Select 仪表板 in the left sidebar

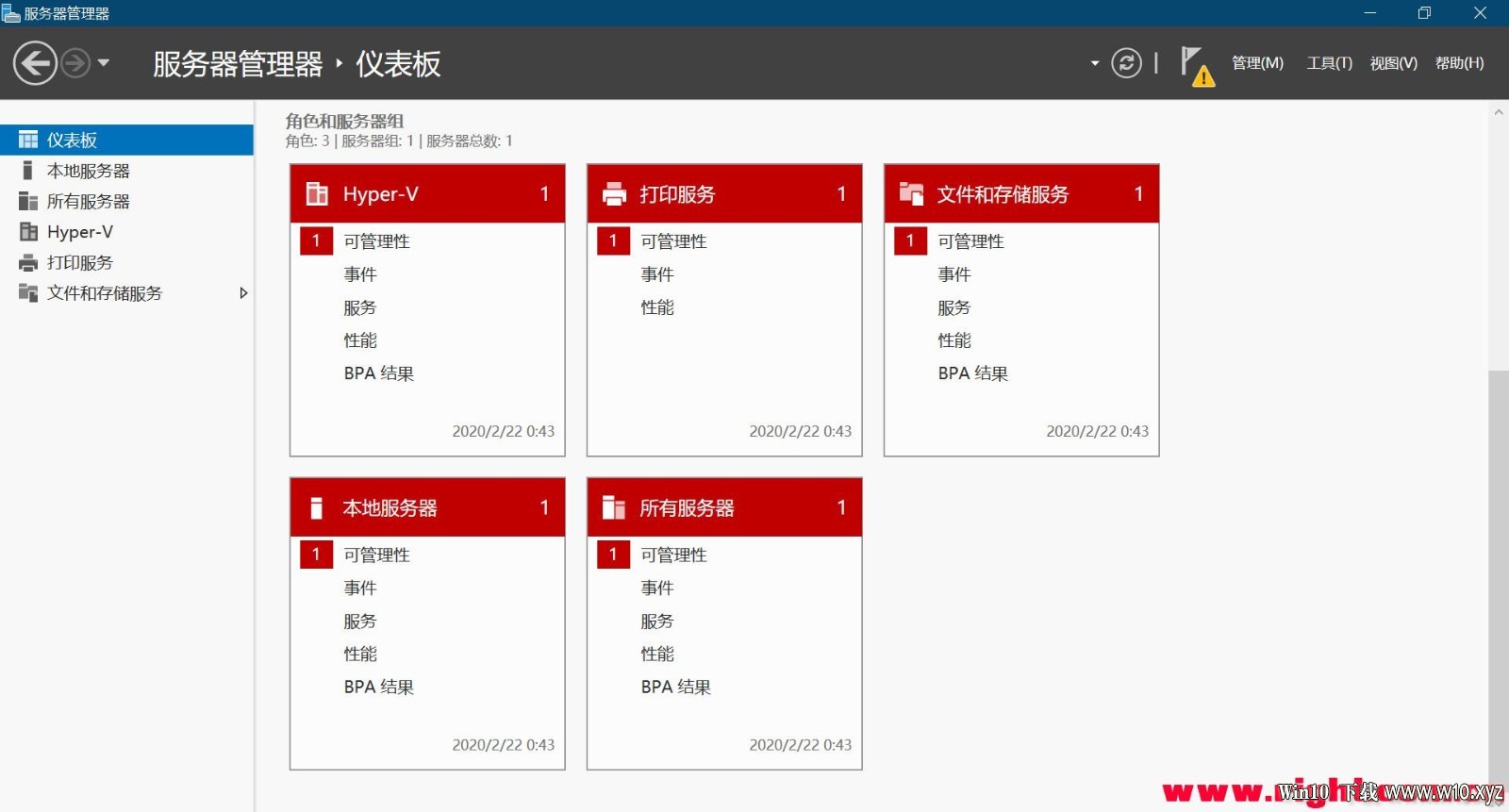pyautogui.click(x=126, y=140)
